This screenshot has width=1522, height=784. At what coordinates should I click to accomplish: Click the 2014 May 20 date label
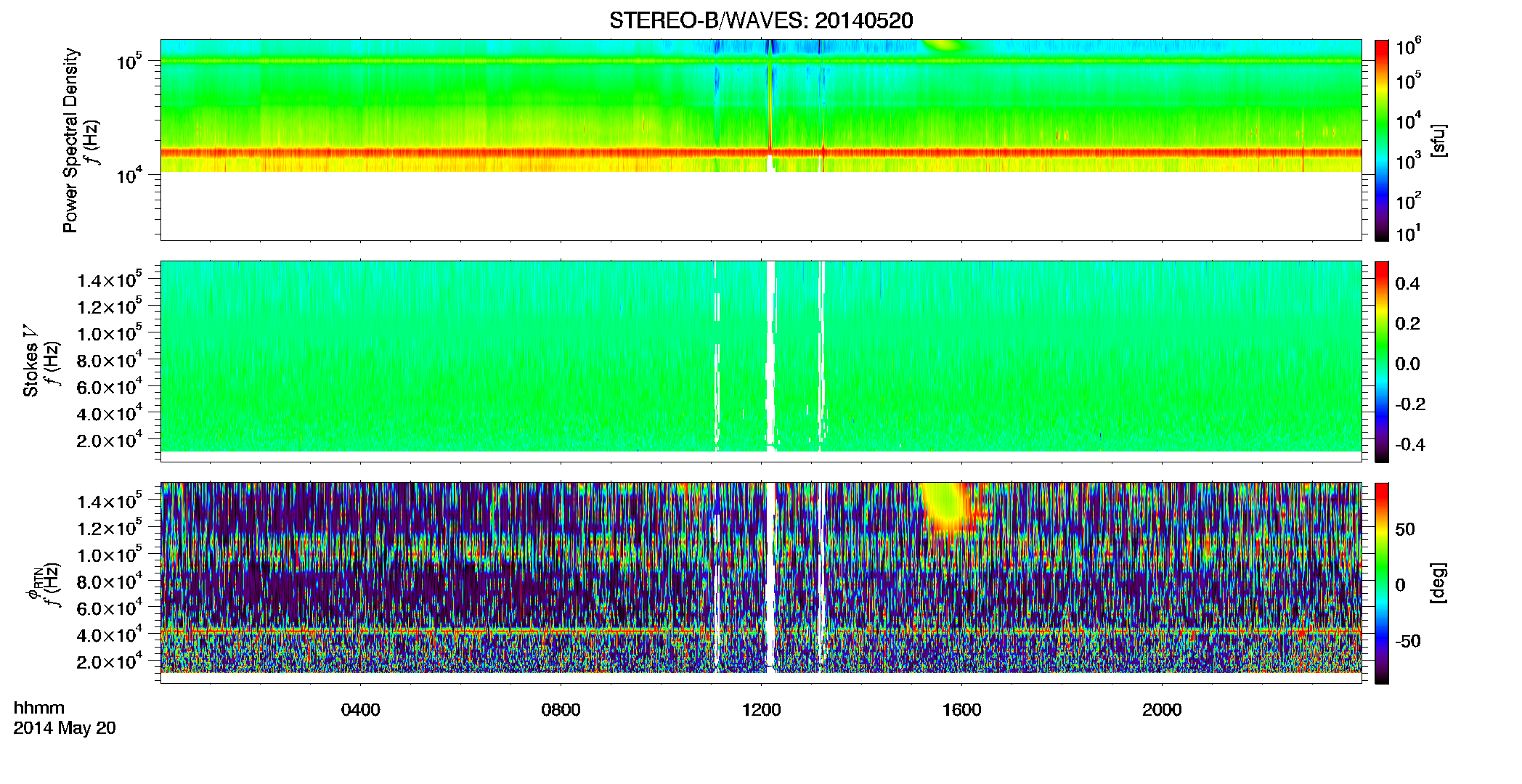click(65, 728)
